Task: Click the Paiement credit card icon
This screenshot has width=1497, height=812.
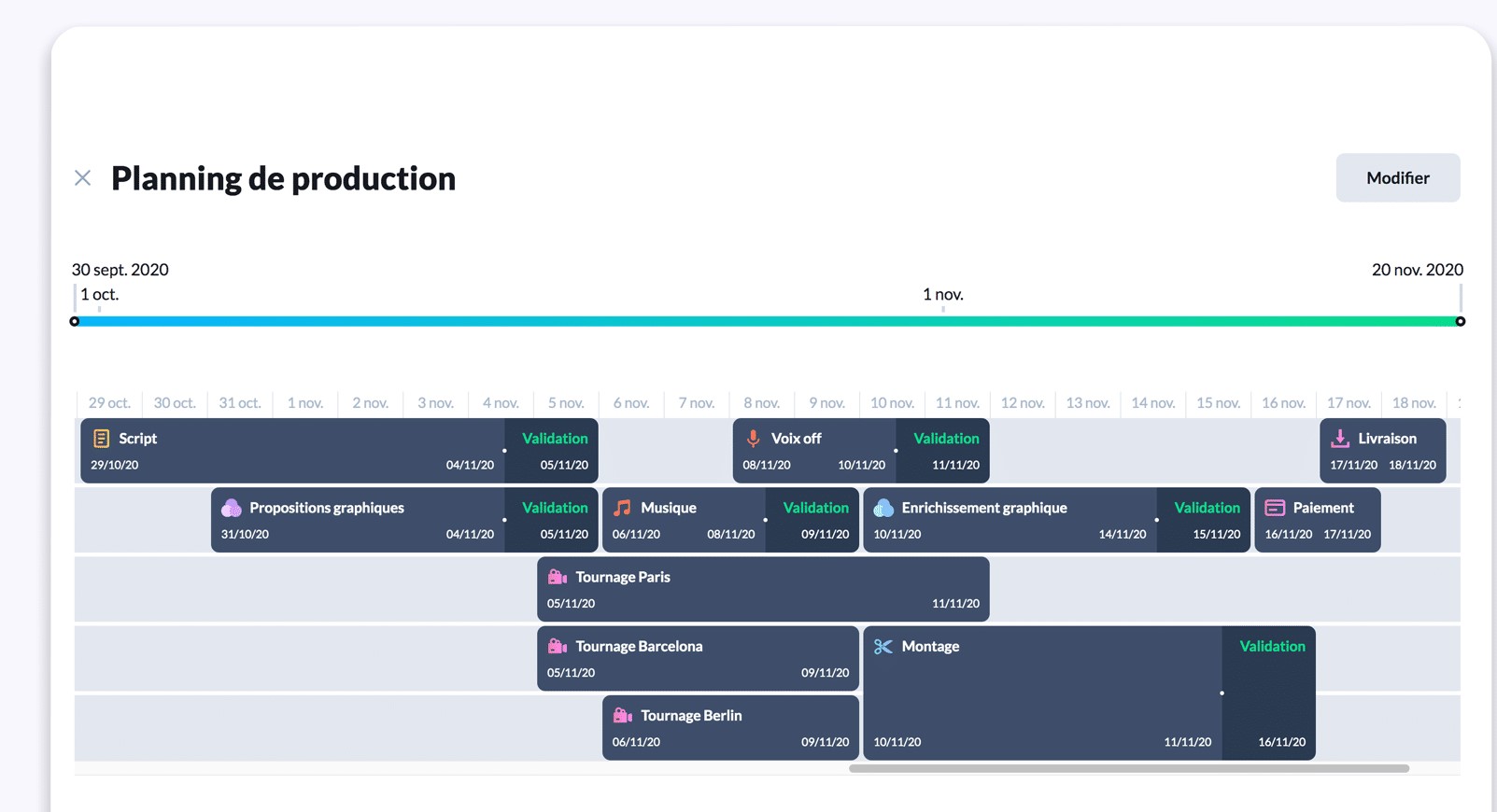Action: pos(1274,508)
